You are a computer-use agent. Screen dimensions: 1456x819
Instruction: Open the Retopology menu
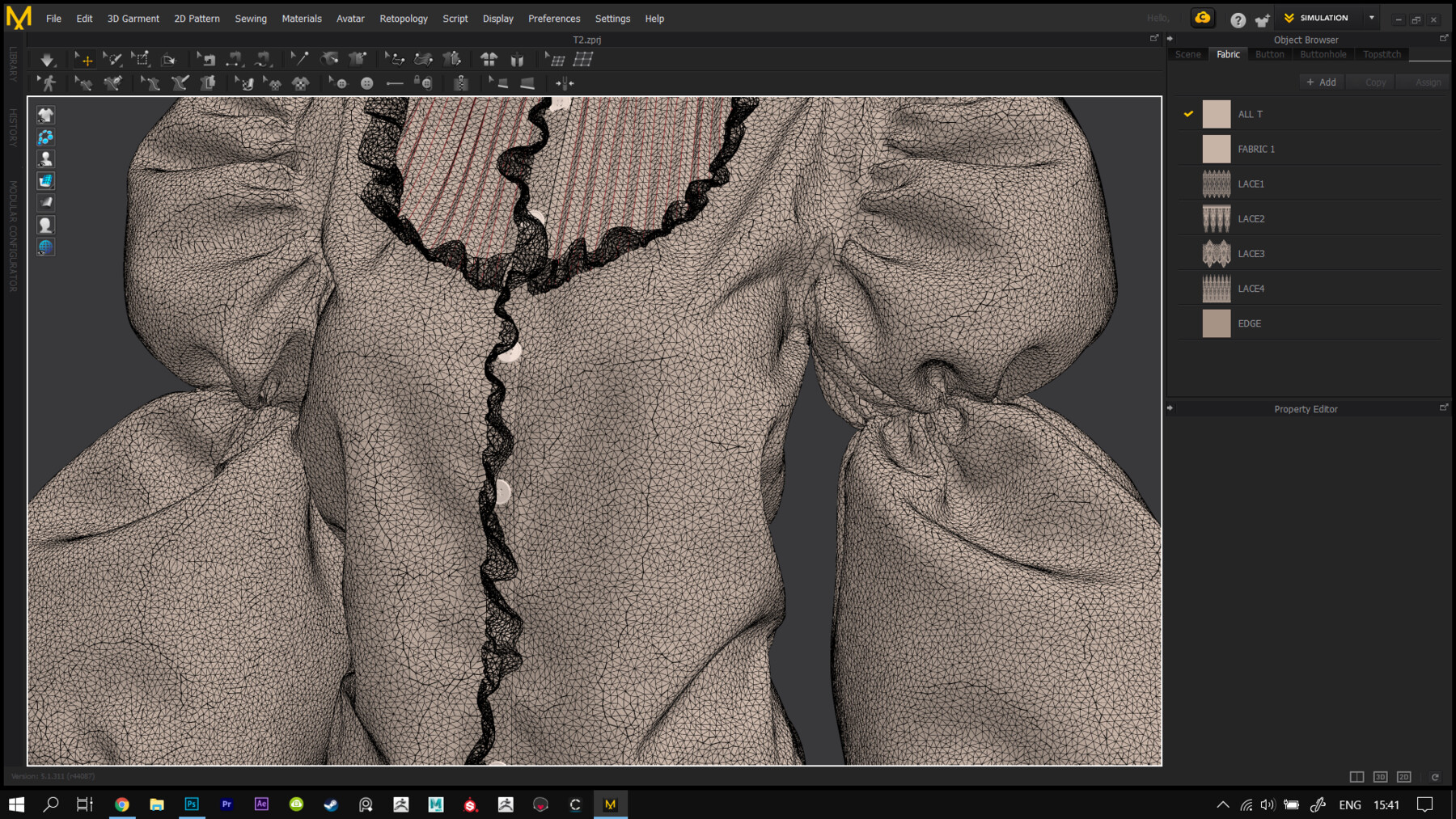tap(404, 19)
